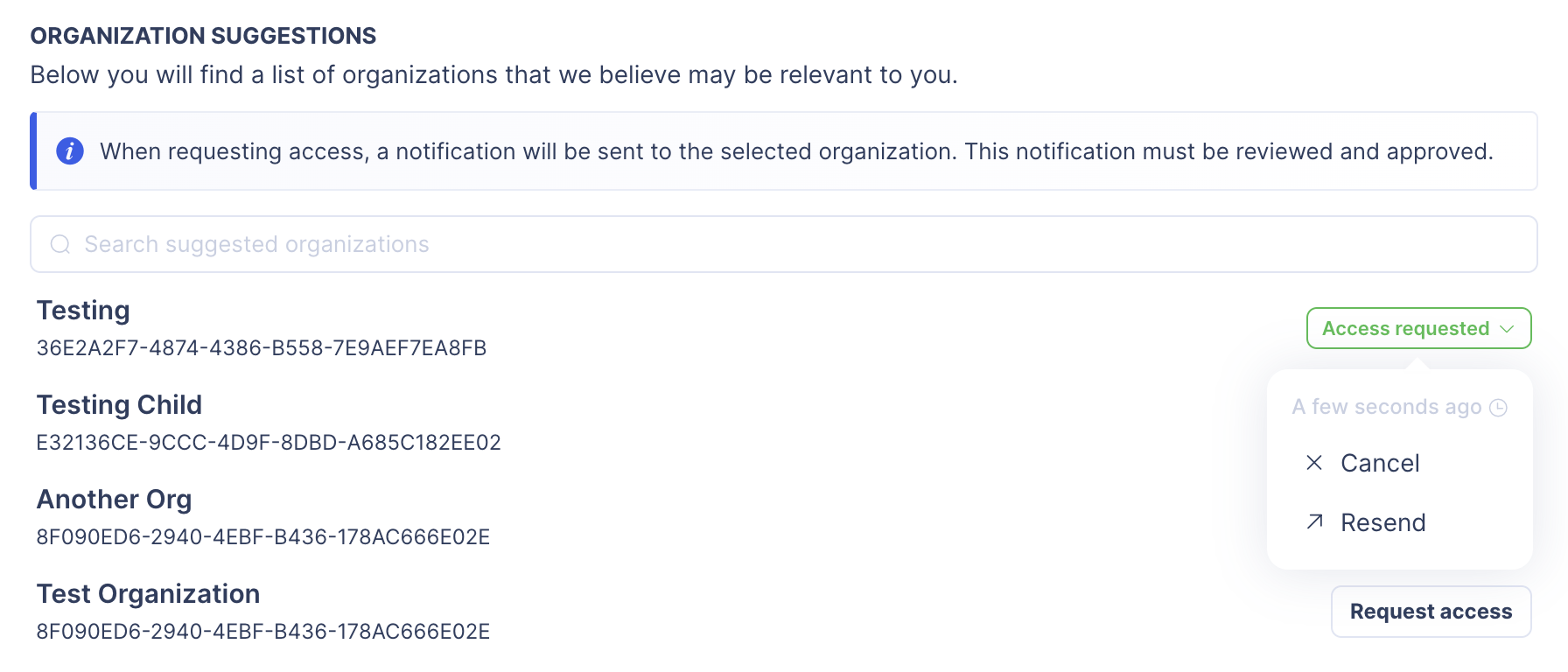1568x672 pixels.
Task: Expand the Access requested chevron arrow
Action: [x=1507, y=329]
